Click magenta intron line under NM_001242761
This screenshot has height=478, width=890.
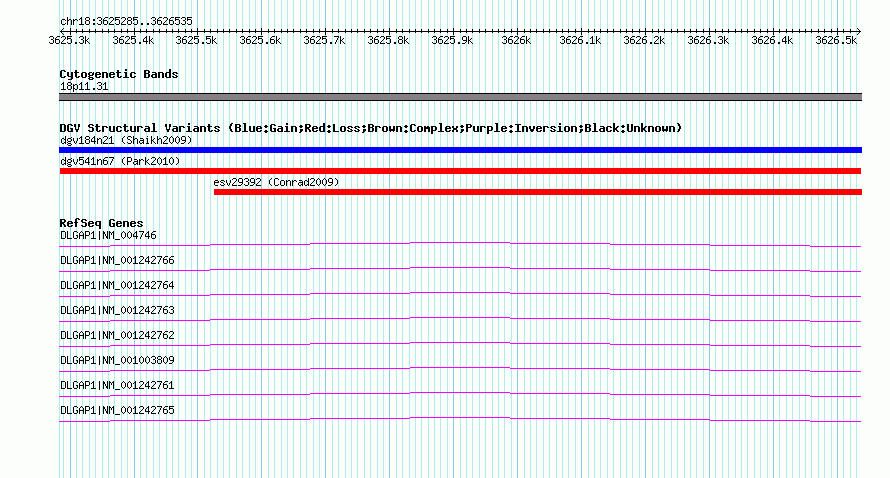[460, 393]
